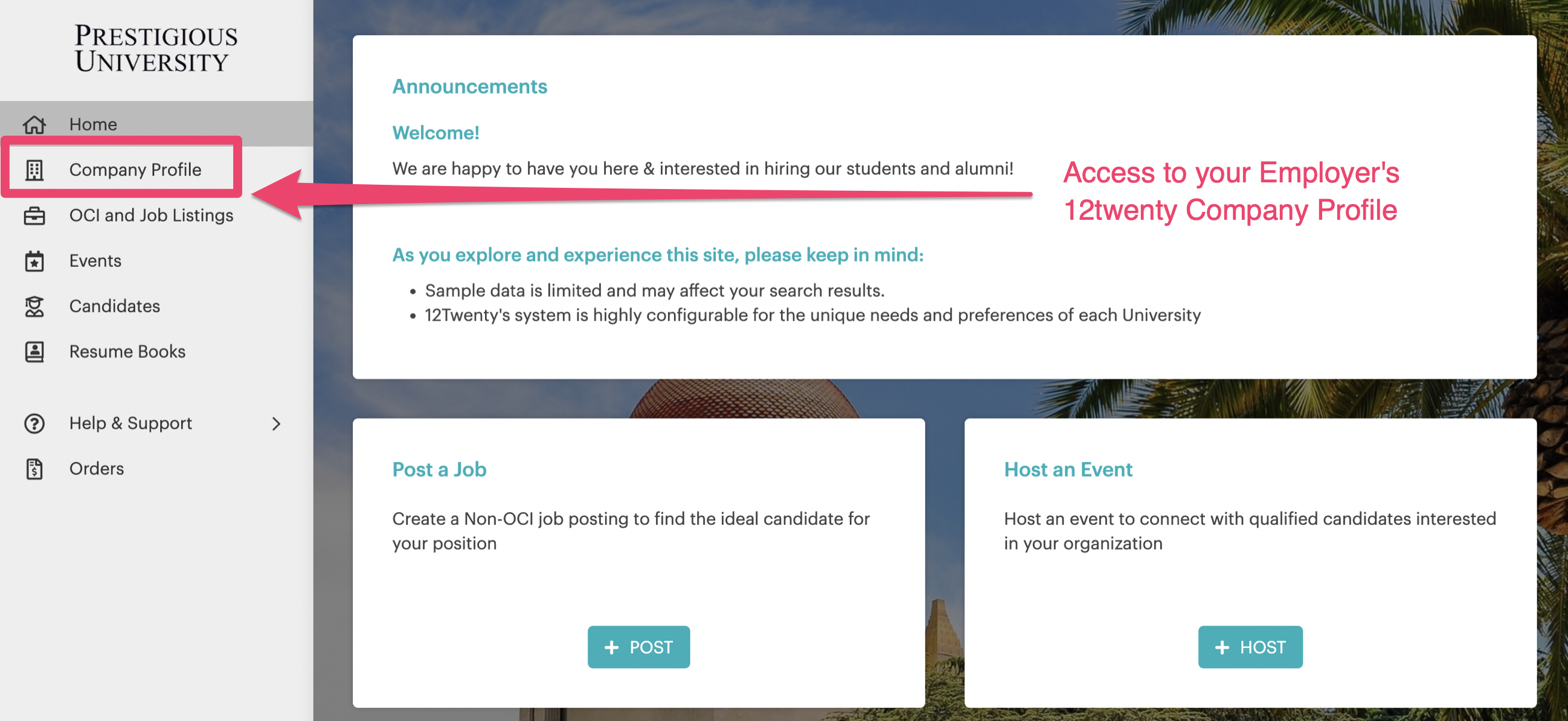The image size is (1568, 721).
Task: Click the OCI and Job Listings briefcase icon
Action: pos(34,216)
